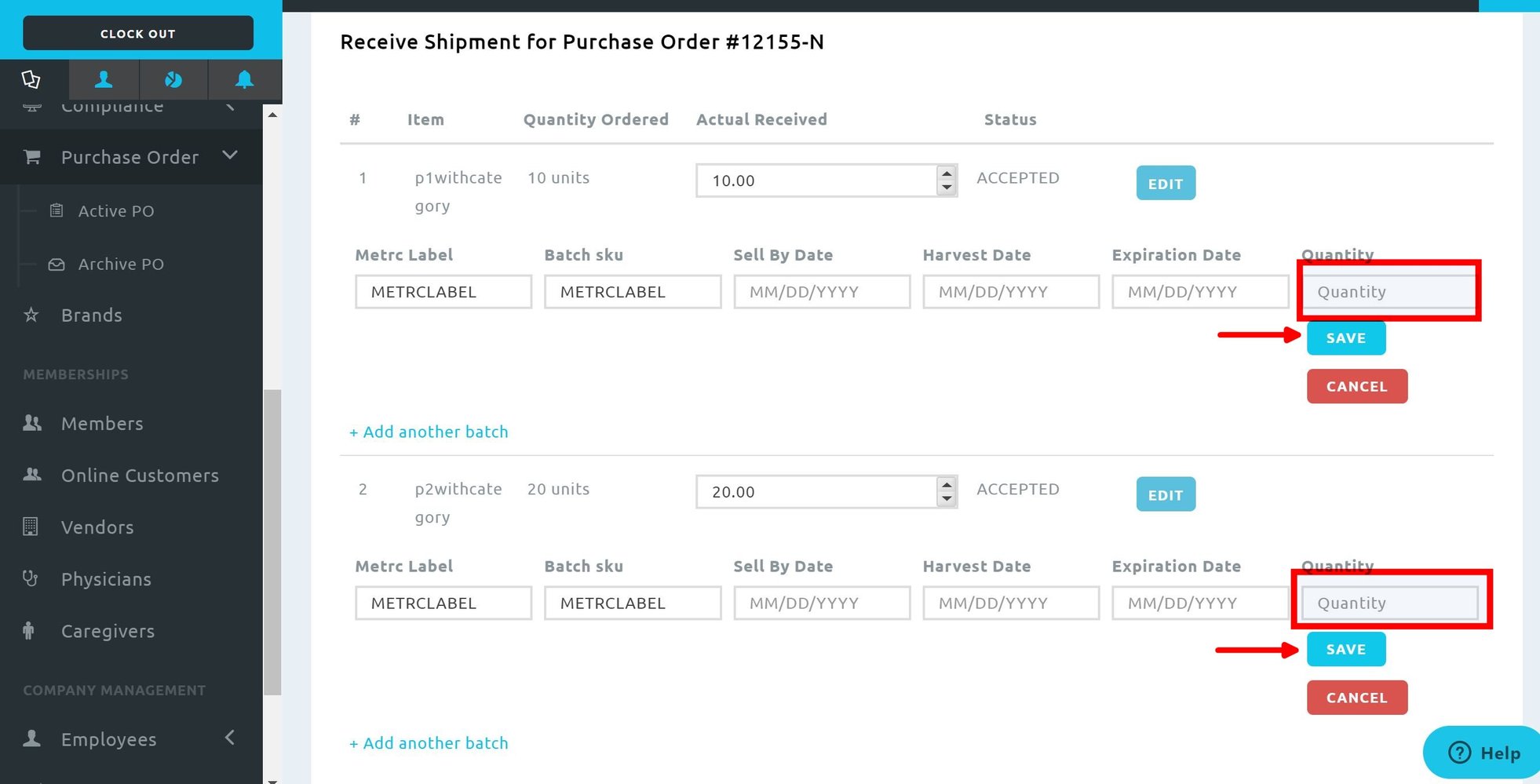The width and height of the screenshot is (1540, 784).
Task: Select Online Customers in the sidebar
Action: click(x=140, y=475)
